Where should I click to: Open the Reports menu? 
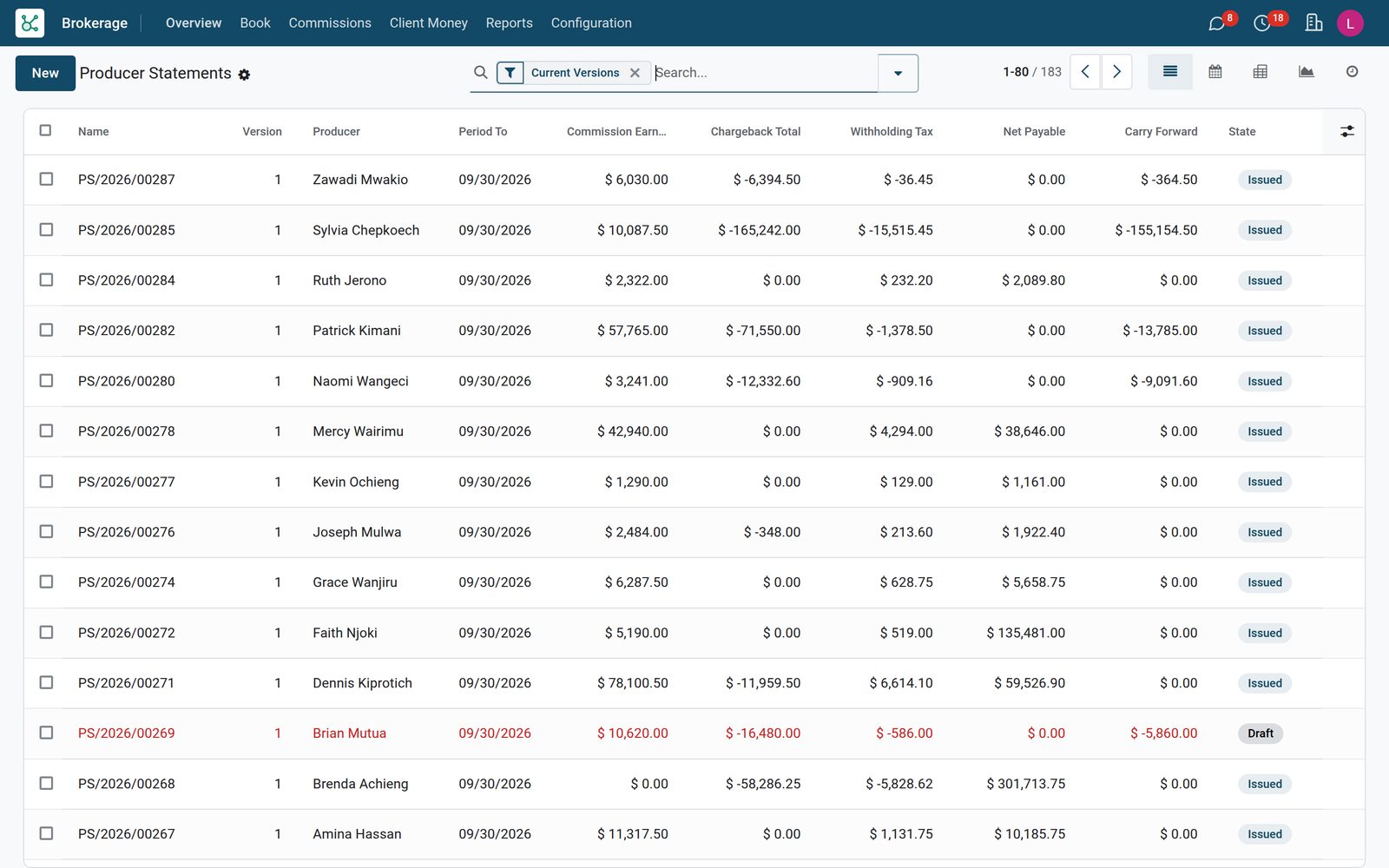tap(510, 23)
